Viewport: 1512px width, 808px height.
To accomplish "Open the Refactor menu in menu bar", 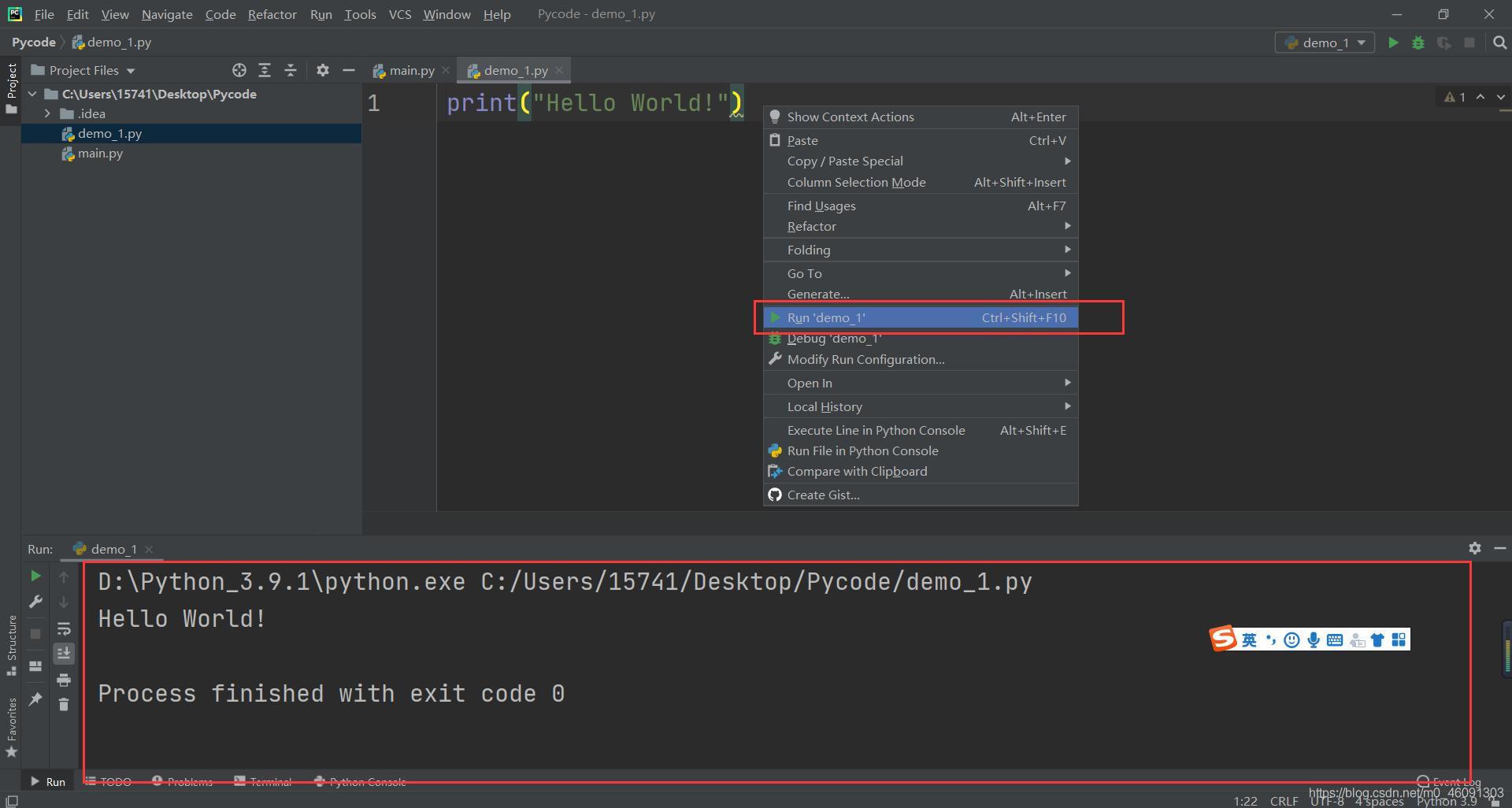I will (272, 14).
